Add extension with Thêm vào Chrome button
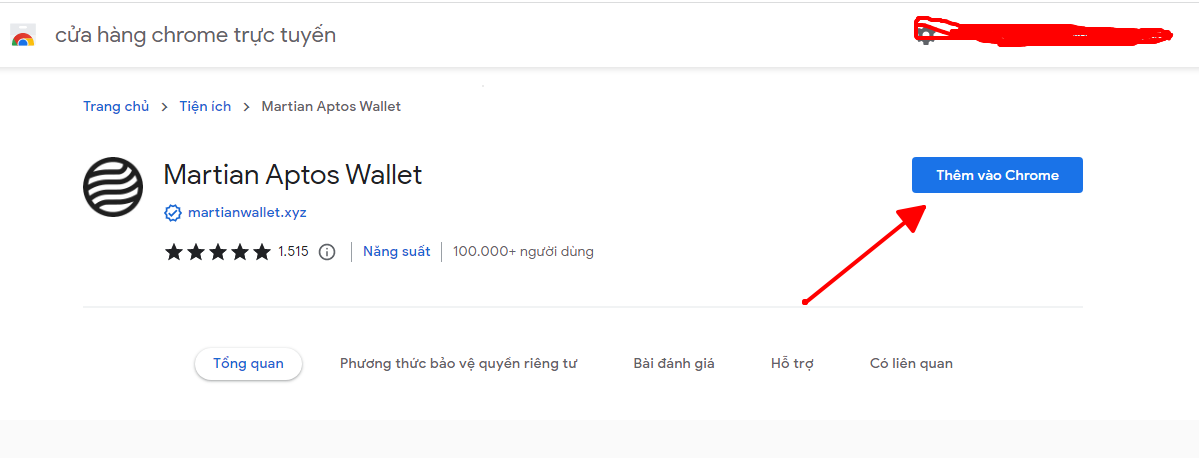Image resolution: width=1199 pixels, height=458 pixels. (997, 175)
